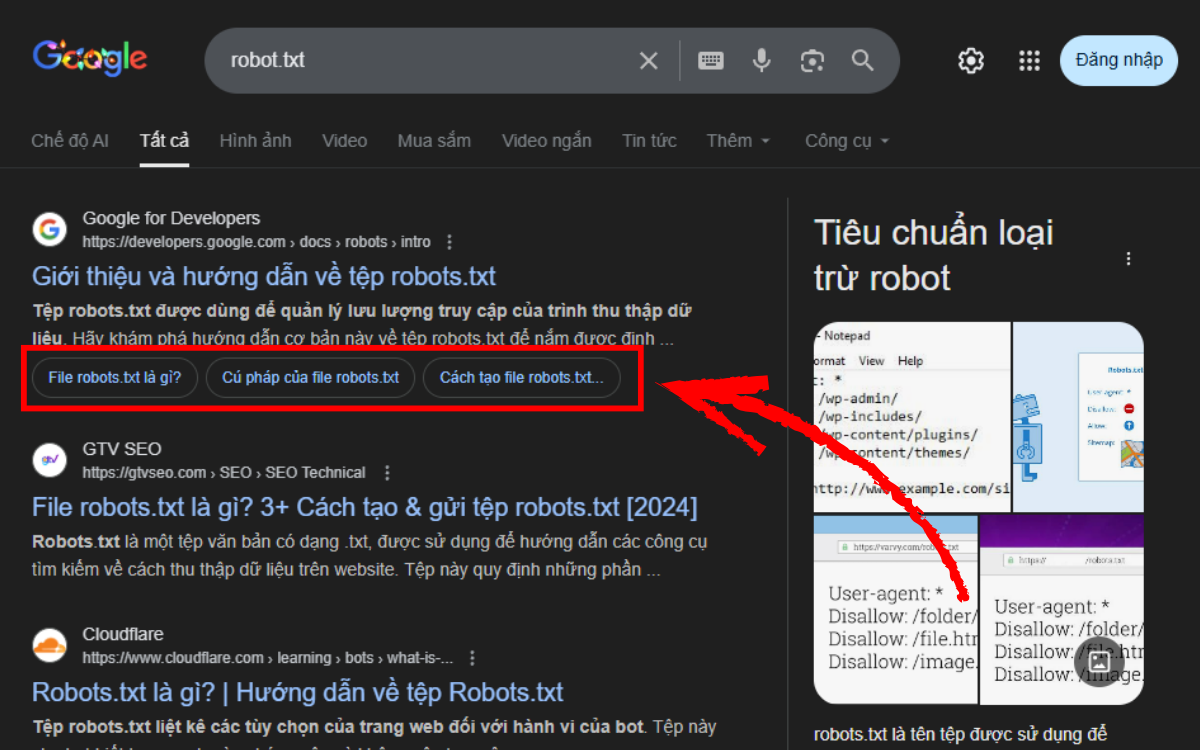Click the Cloudflare result favicon

[x=50, y=645]
